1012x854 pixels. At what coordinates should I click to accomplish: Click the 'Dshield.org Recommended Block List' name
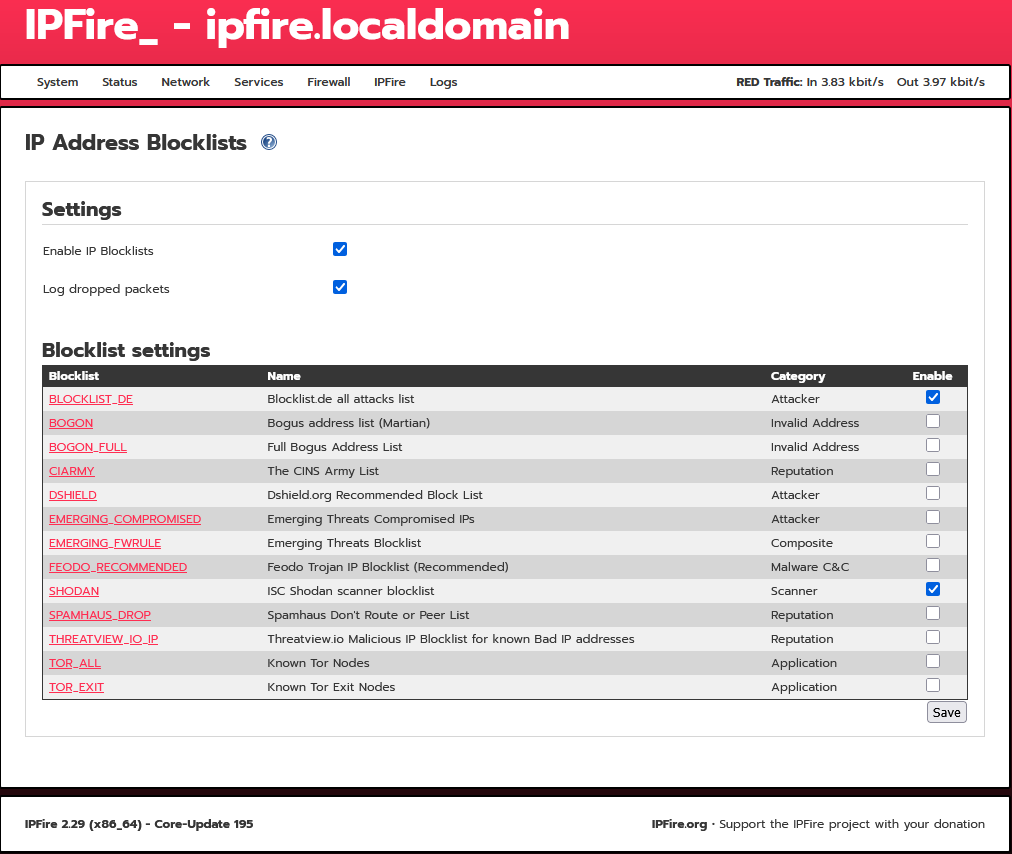pos(375,495)
